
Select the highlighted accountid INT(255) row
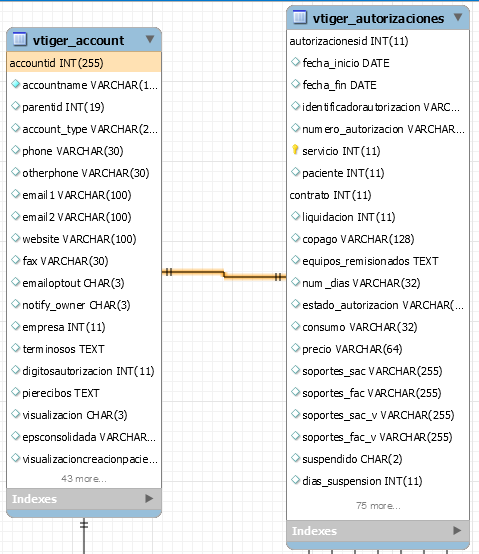(x=84, y=63)
